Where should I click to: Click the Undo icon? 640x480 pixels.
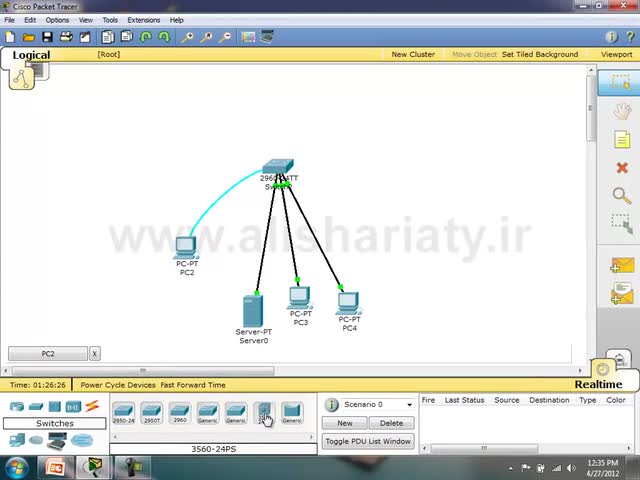click(x=146, y=37)
